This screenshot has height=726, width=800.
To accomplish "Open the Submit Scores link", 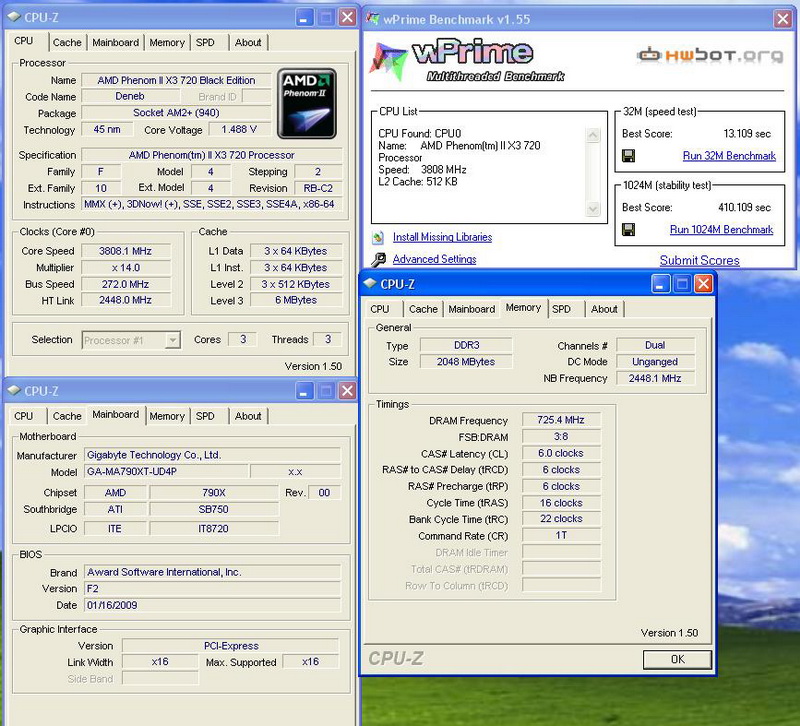I will [699, 260].
